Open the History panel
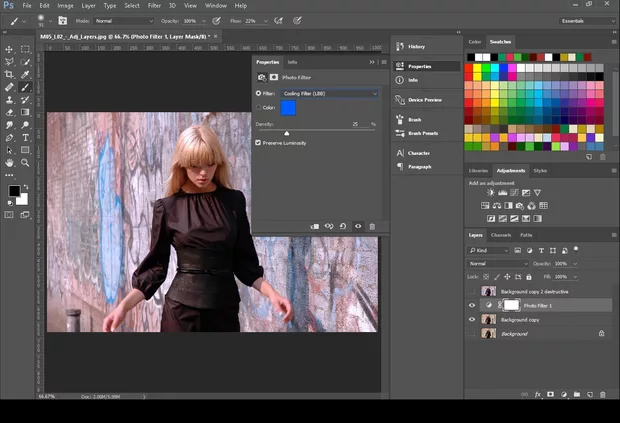 416,47
